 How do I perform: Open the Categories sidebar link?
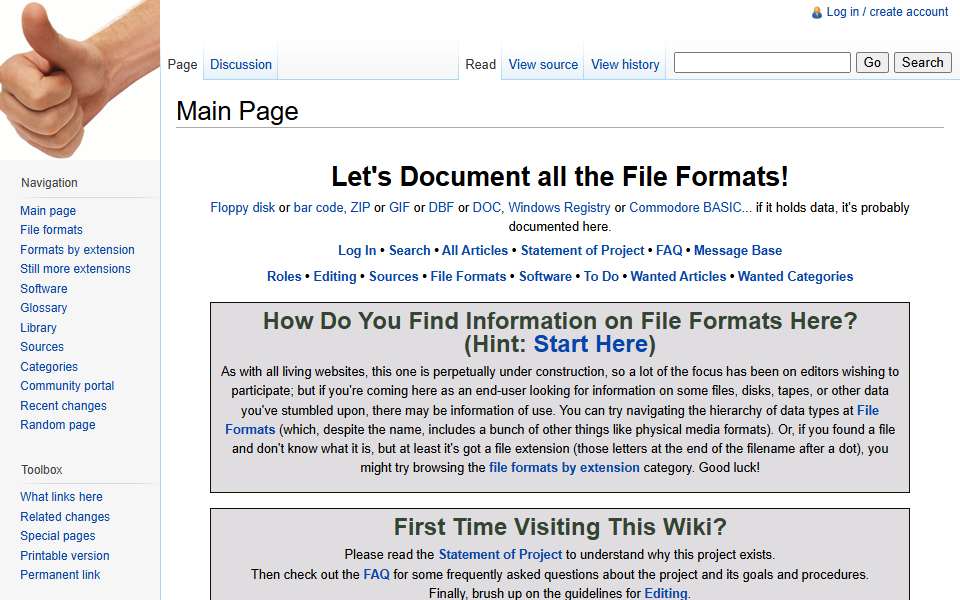(49, 367)
